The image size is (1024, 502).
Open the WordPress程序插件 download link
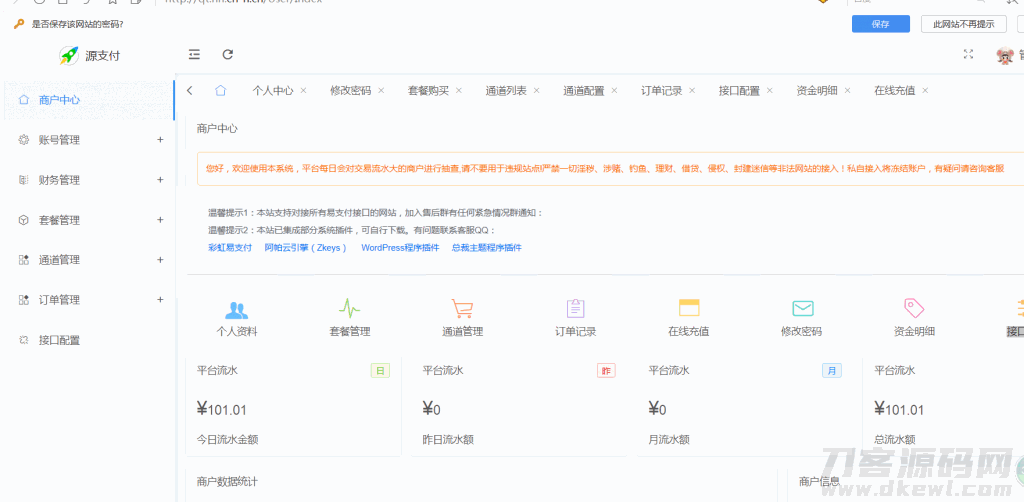tap(400, 247)
